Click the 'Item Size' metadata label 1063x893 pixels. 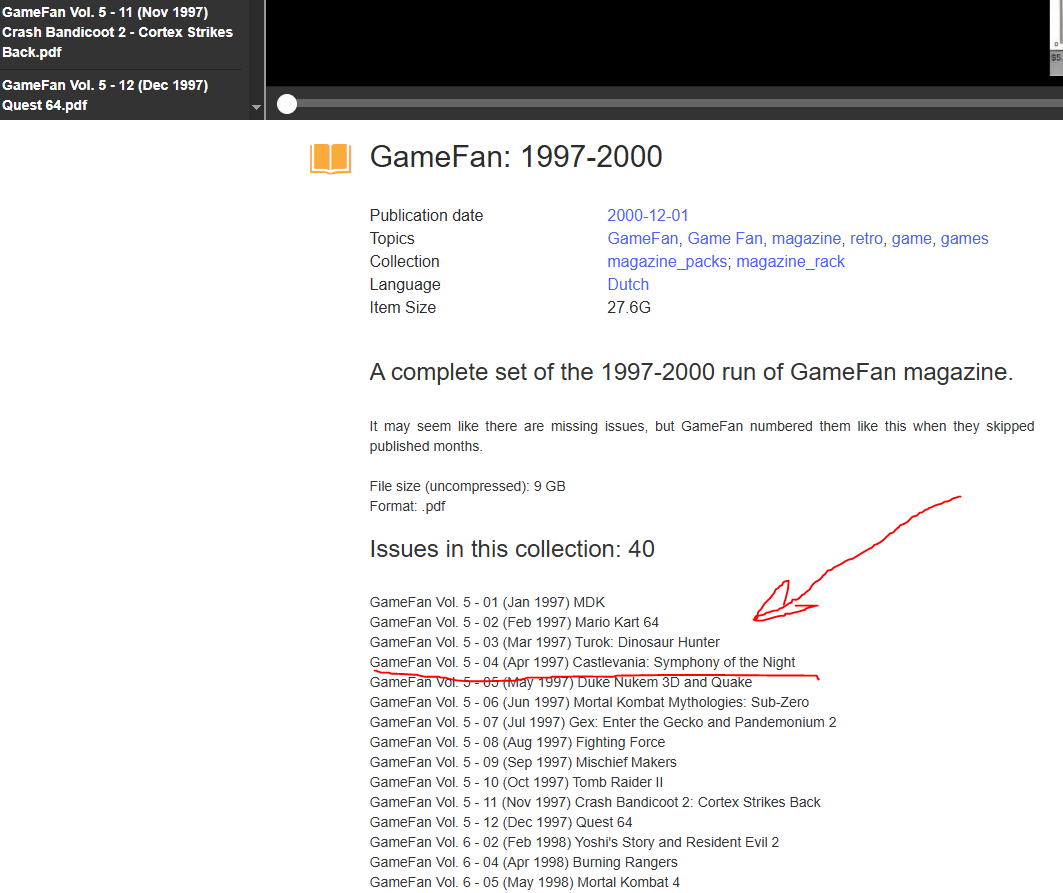coord(403,308)
